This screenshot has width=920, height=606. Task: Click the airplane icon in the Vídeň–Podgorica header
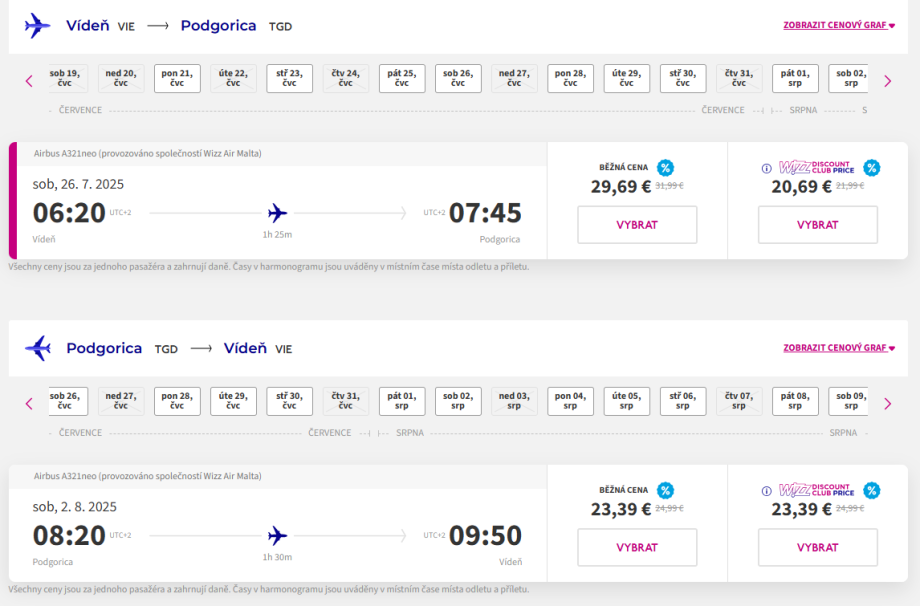point(38,26)
